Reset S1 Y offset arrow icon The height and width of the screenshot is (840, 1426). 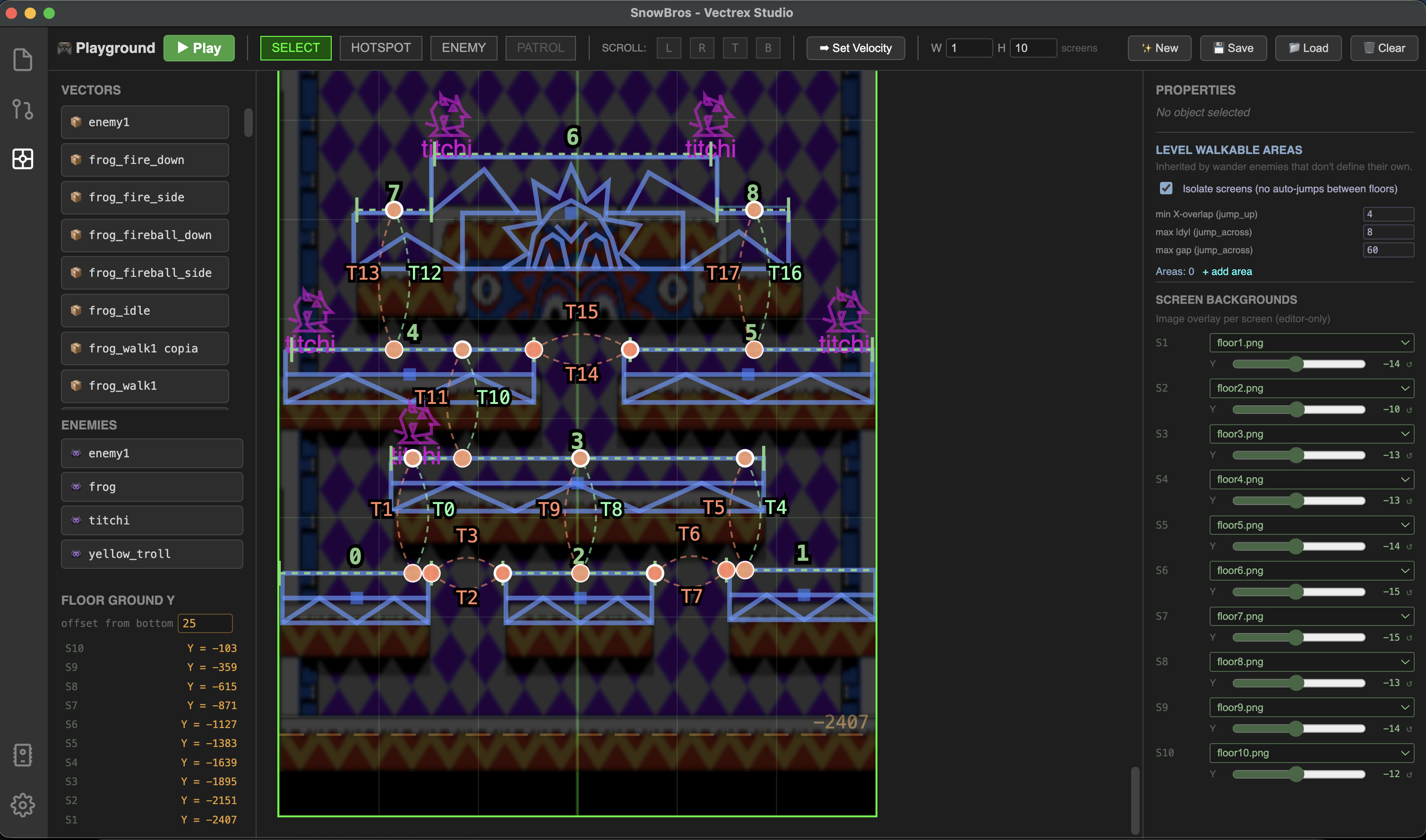click(1409, 364)
